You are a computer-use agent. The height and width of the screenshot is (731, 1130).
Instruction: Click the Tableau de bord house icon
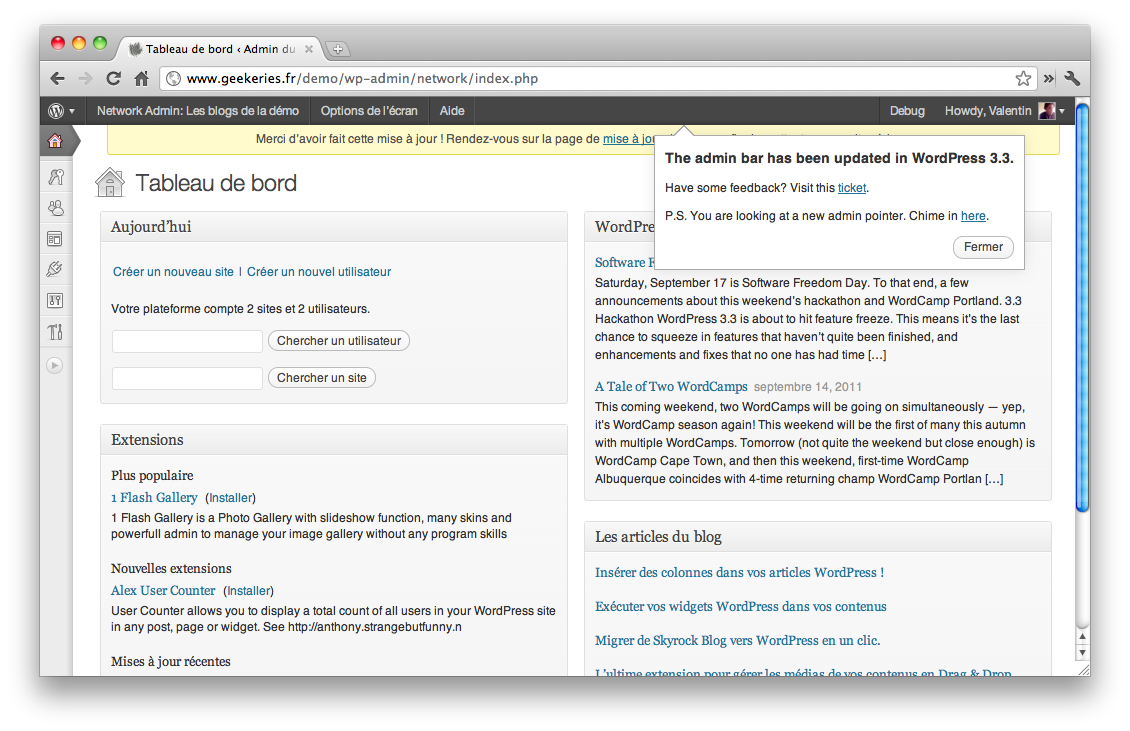click(110, 182)
